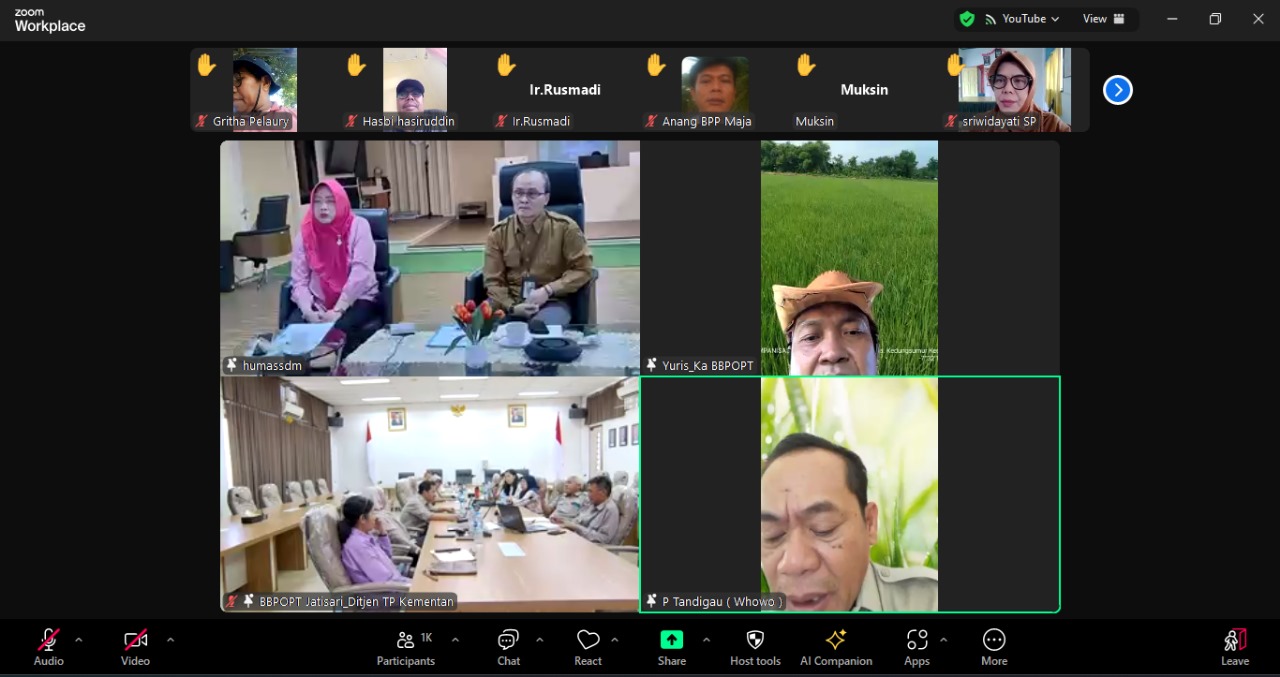Select the humassdm video tile

tap(430, 257)
